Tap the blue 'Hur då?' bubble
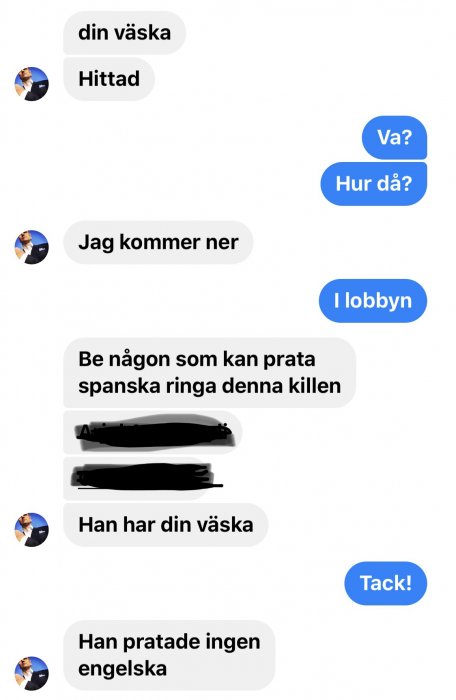Screen dimensions: 456x700 pyautogui.click(x=374, y=183)
